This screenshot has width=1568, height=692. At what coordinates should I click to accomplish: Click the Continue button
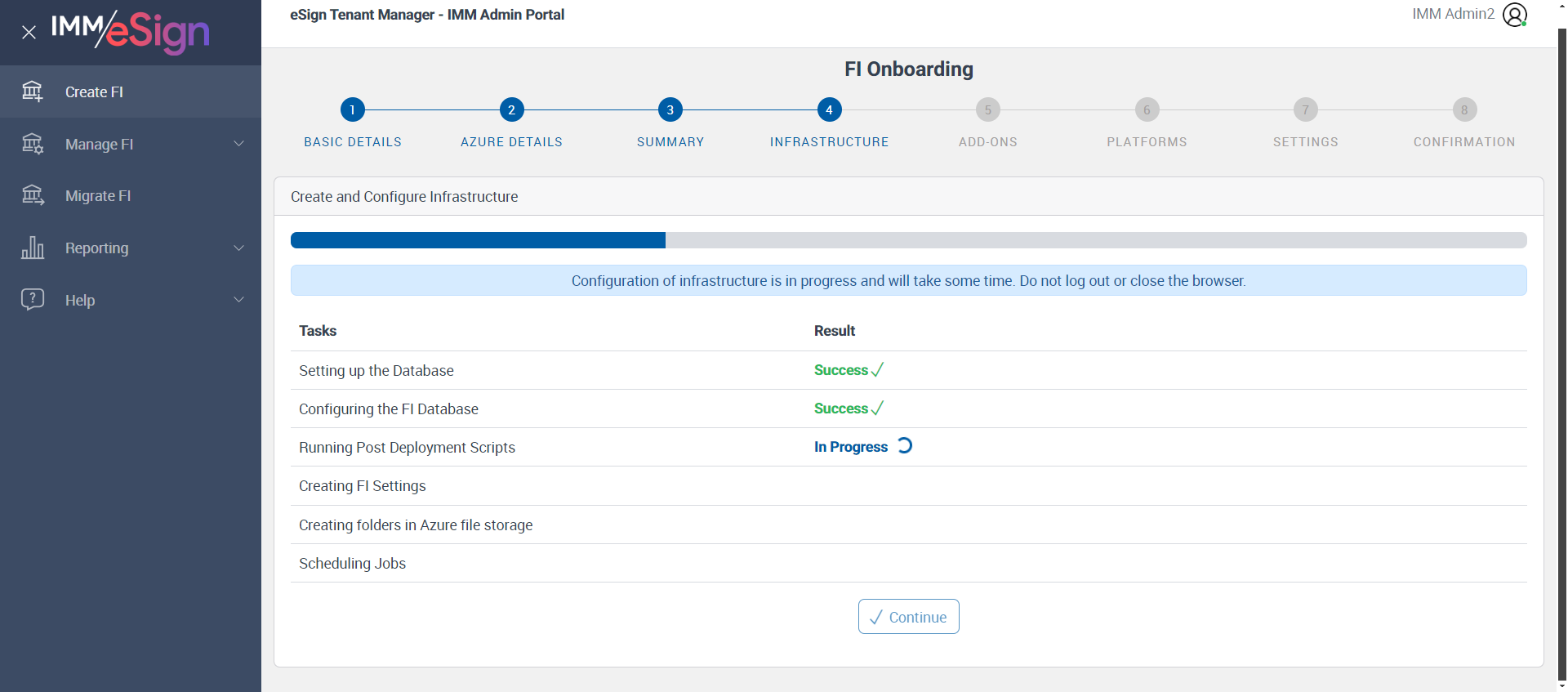[x=908, y=617]
